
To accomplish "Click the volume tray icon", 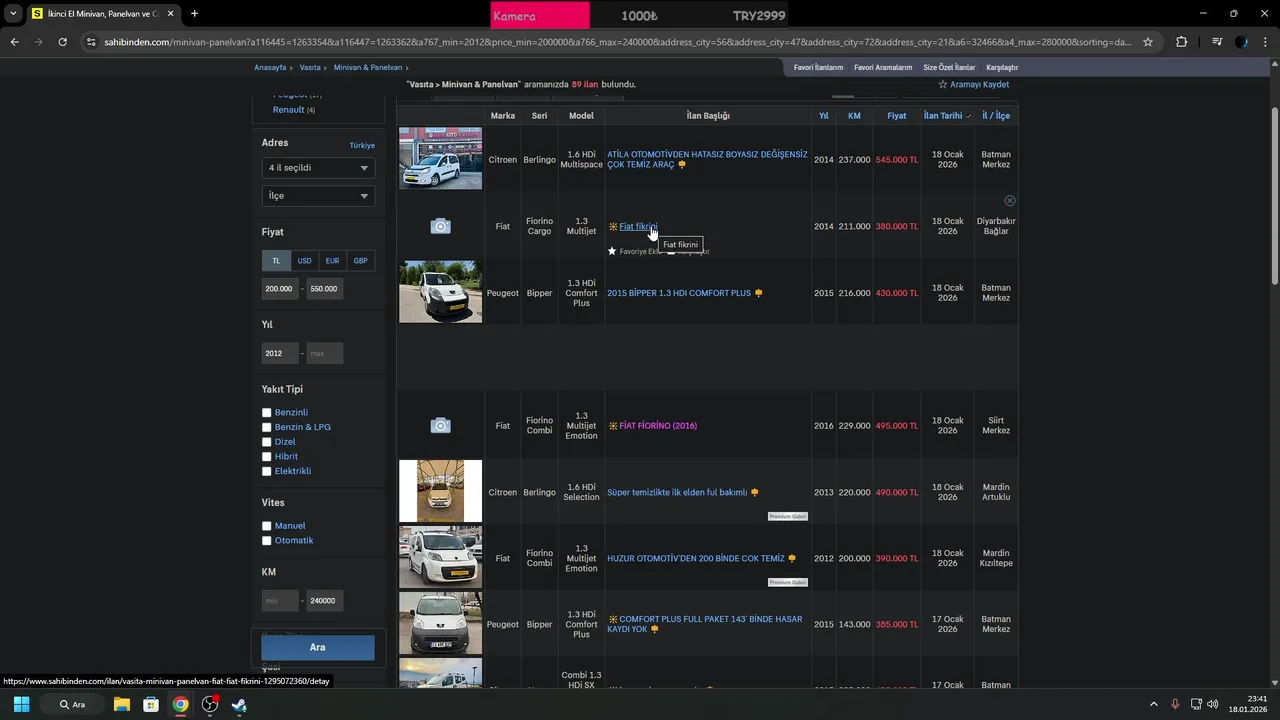I will pos(1212,704).
